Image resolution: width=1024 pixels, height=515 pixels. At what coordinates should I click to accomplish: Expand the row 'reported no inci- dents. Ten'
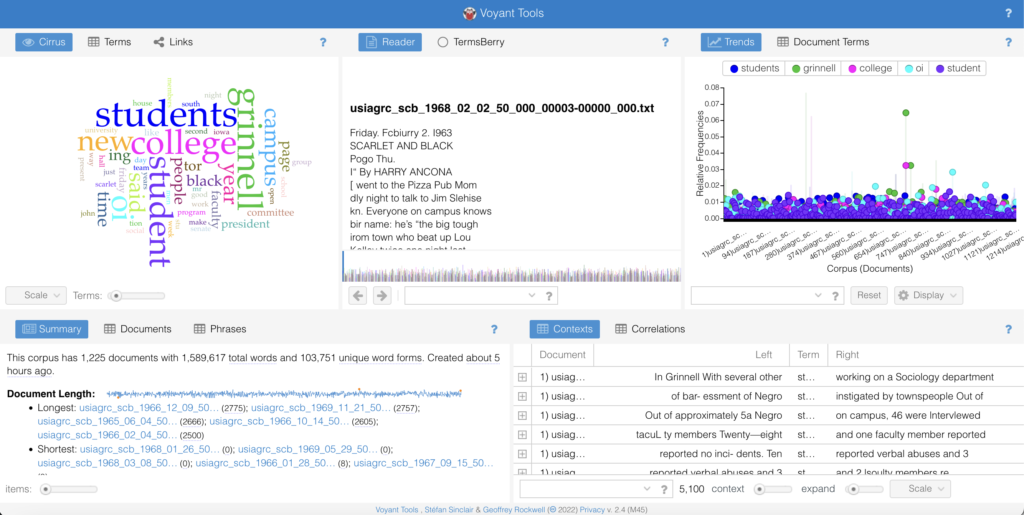pyautogui.click(x=522, y=454)
